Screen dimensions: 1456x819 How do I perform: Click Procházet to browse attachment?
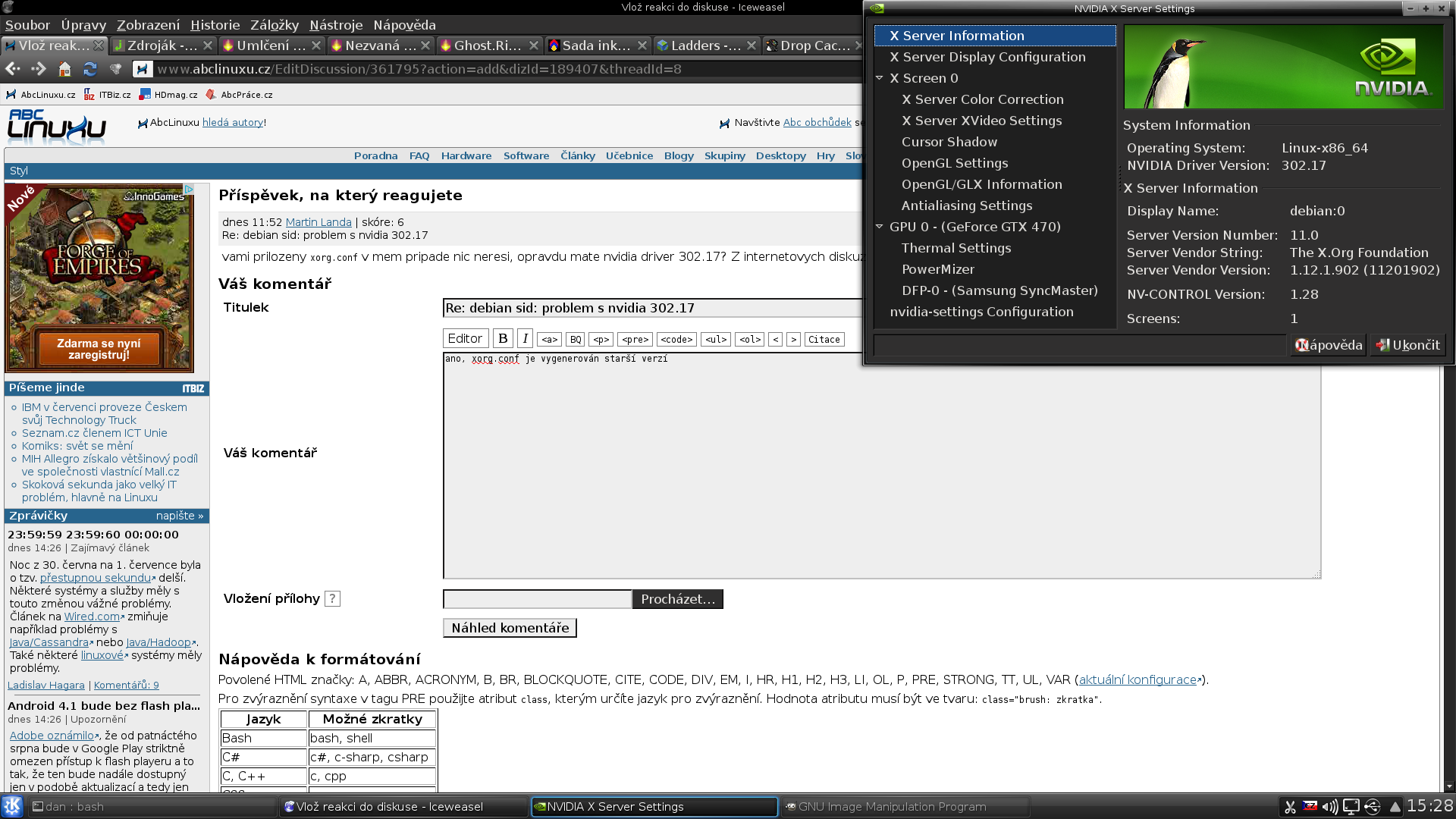[678, 599]
